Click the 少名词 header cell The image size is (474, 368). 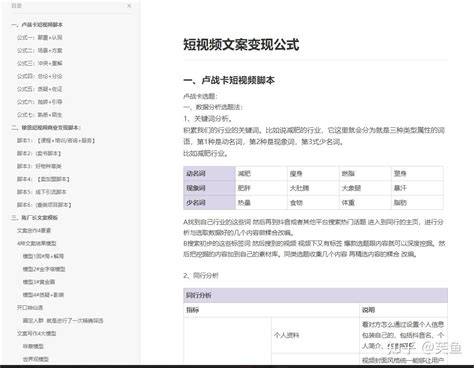coord(209,203)
